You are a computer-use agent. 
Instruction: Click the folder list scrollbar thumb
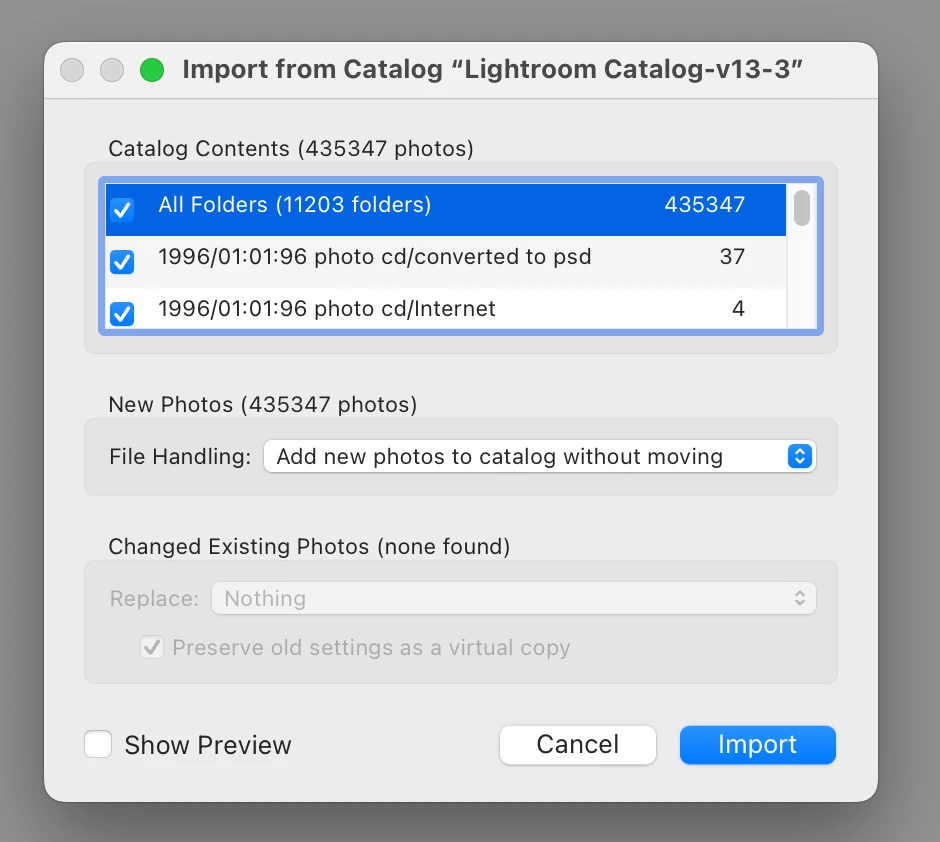[802, 208]
